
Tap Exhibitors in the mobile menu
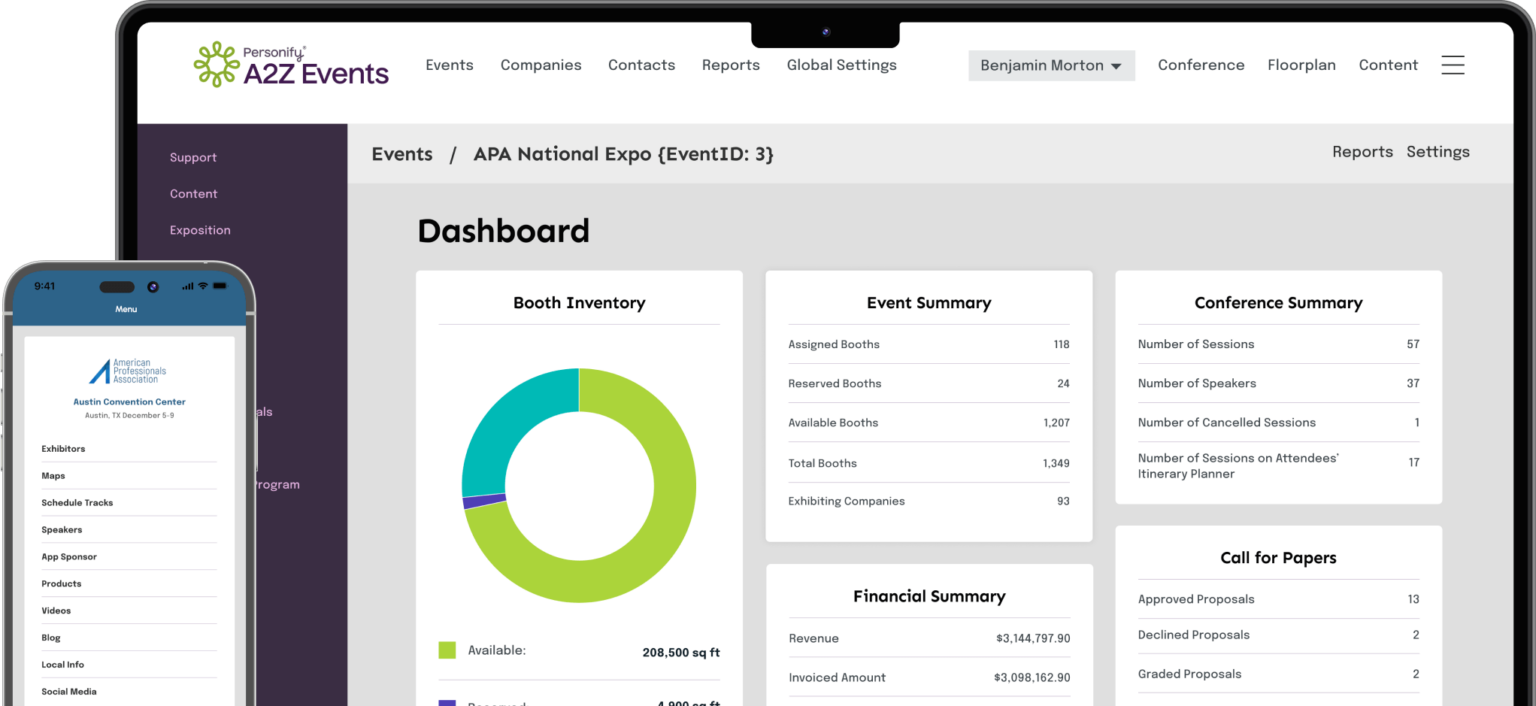pyautogui.click(x=62, y=448)
